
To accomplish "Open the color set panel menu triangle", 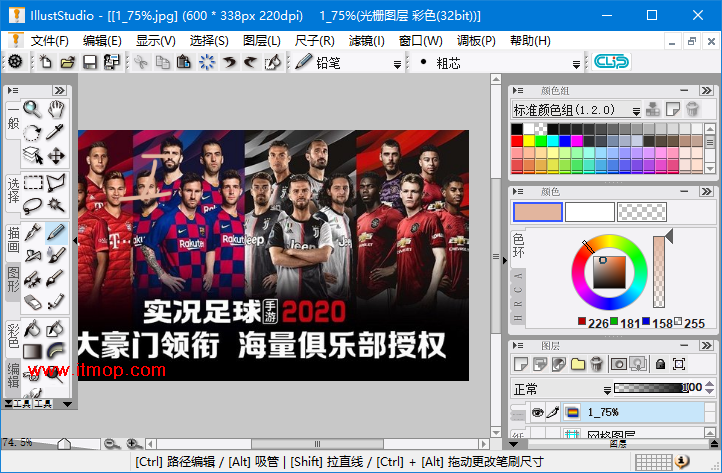I will (x=518, y=90).
